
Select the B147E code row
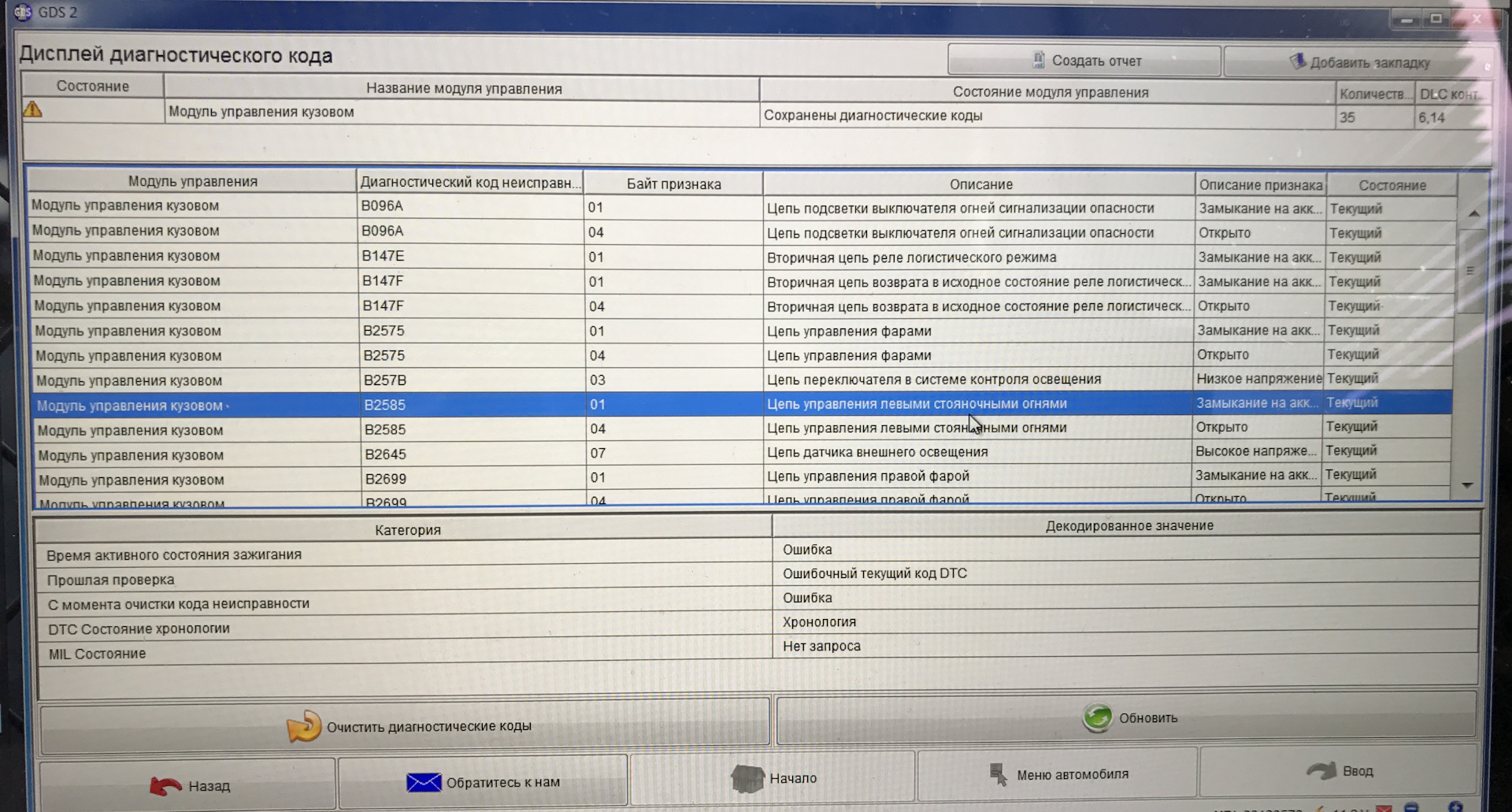coord(743,257)
